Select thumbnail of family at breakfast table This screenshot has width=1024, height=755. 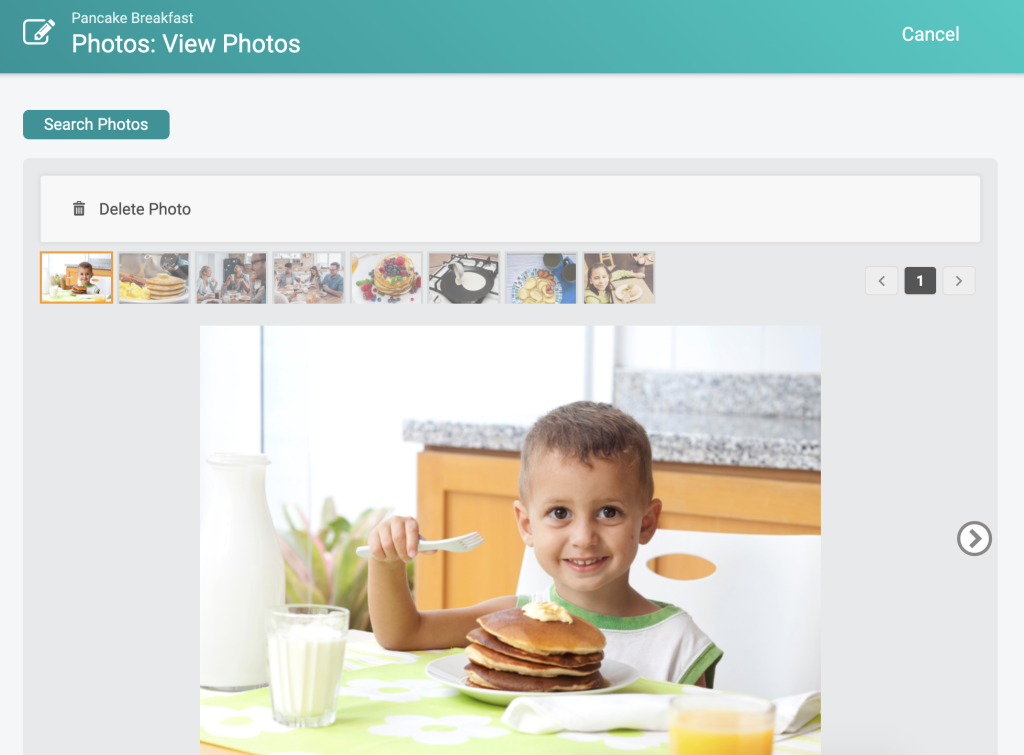click(309, 278)
